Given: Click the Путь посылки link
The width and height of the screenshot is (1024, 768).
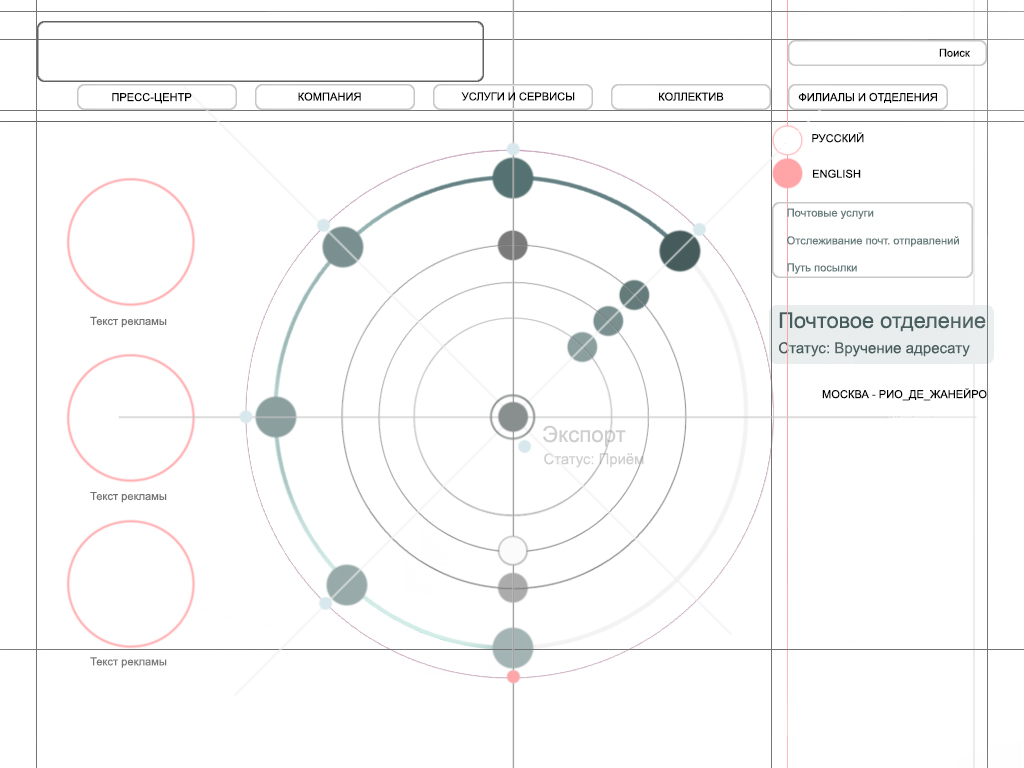Looking at the screenshot, I should tap(822, 268).
